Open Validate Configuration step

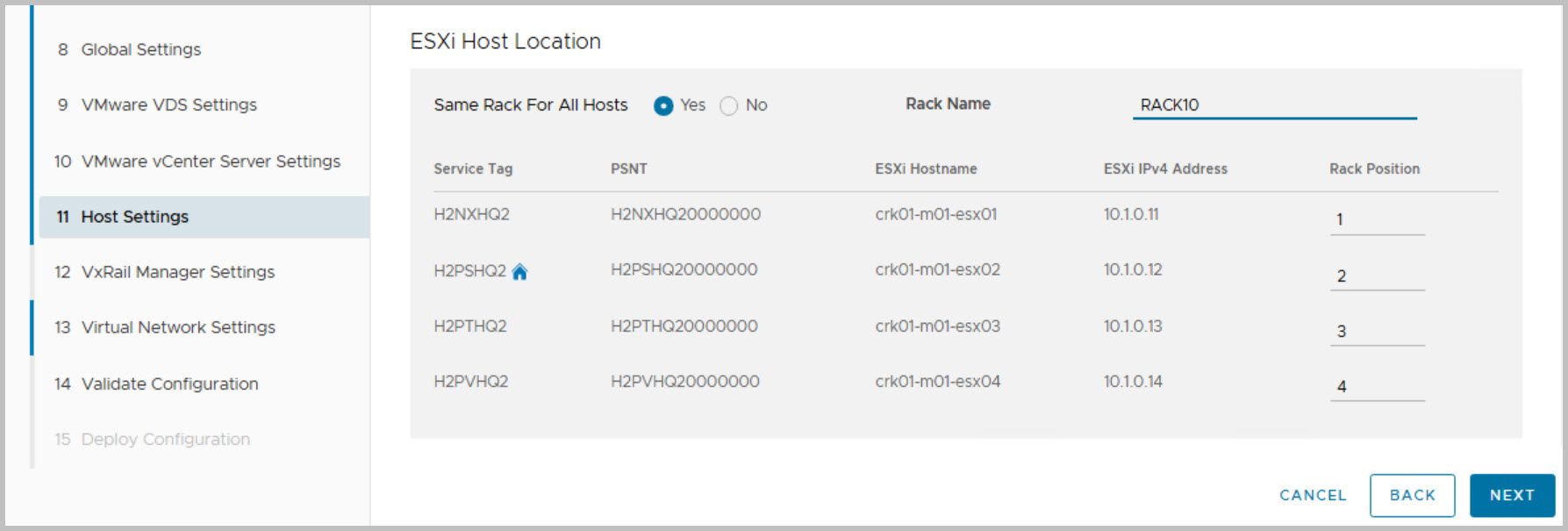tap(169, 384)
